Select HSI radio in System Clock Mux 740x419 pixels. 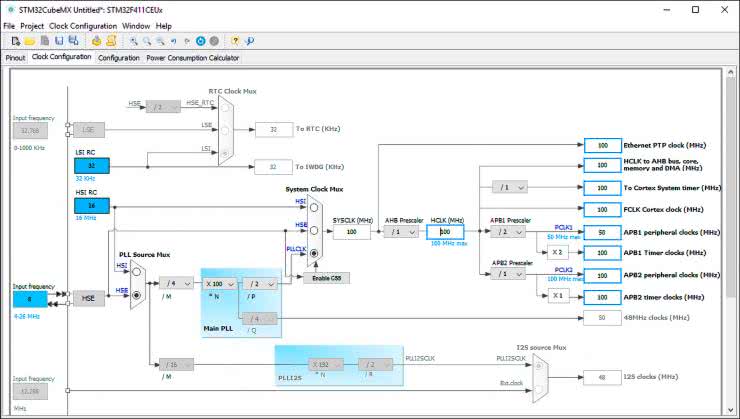click(316, 206)
